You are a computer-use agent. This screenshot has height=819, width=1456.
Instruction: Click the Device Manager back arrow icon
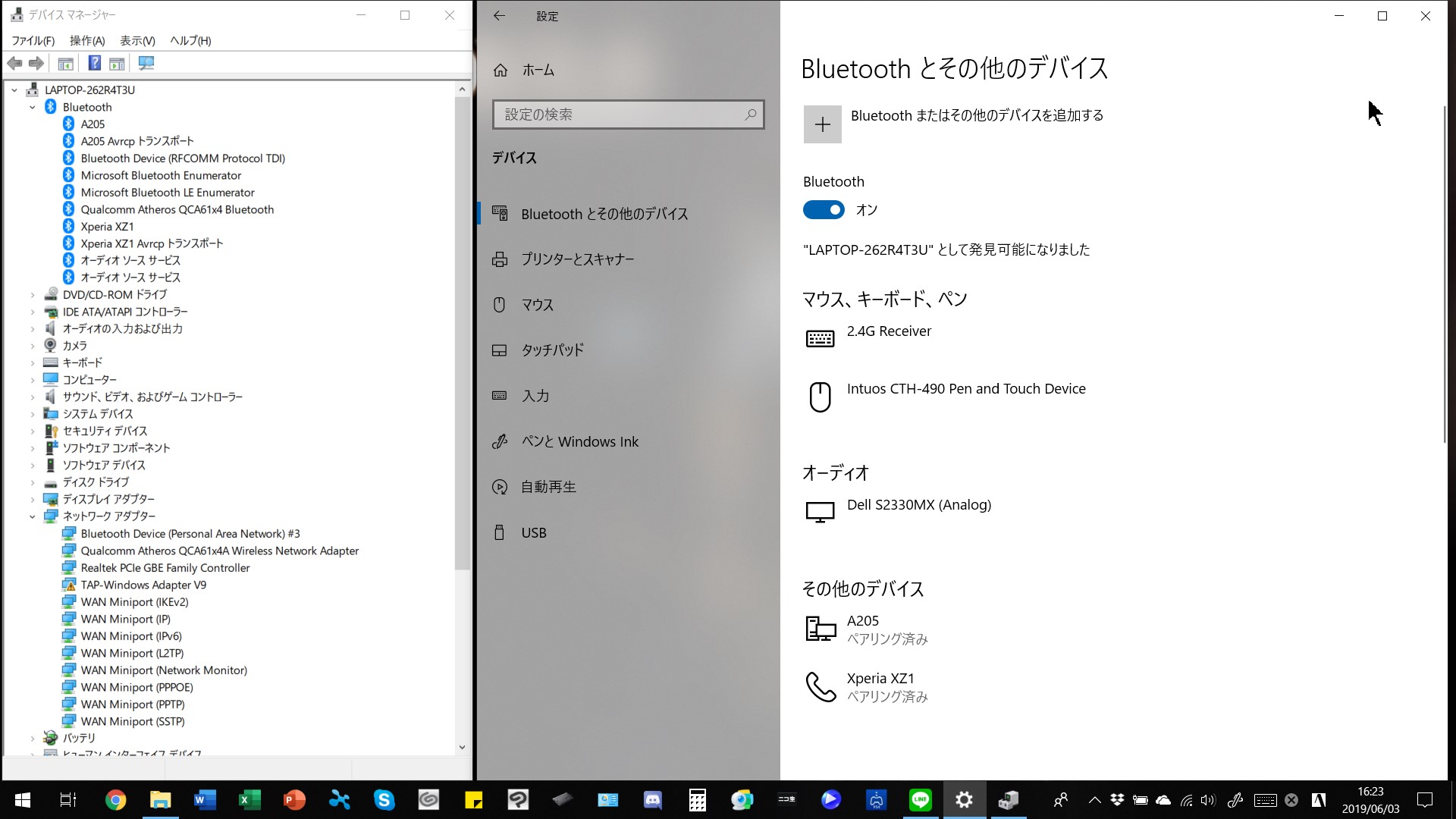pyautogui.click(x=14, y=64)
